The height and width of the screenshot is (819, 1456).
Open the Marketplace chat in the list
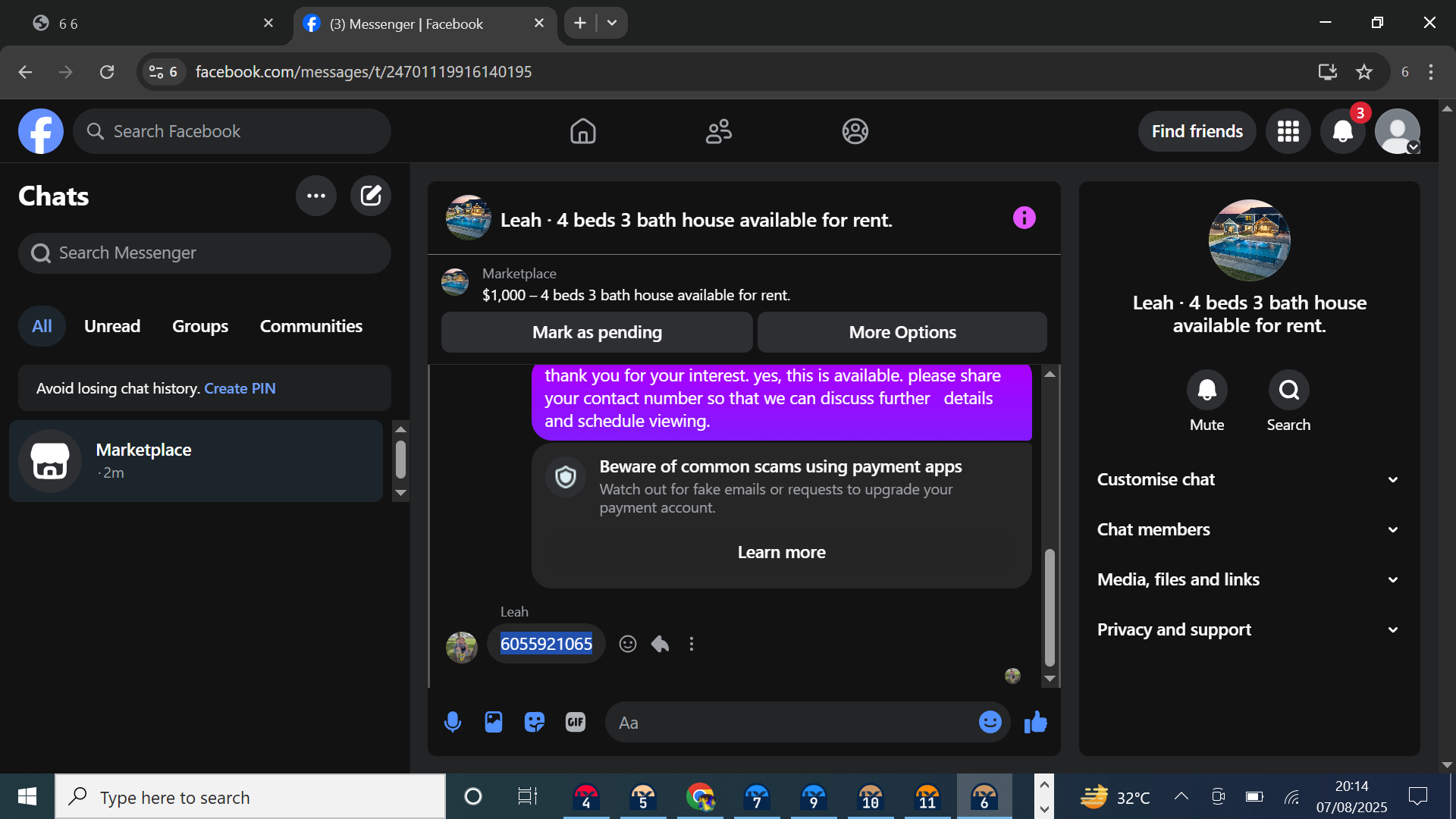(x=196, y=461)
